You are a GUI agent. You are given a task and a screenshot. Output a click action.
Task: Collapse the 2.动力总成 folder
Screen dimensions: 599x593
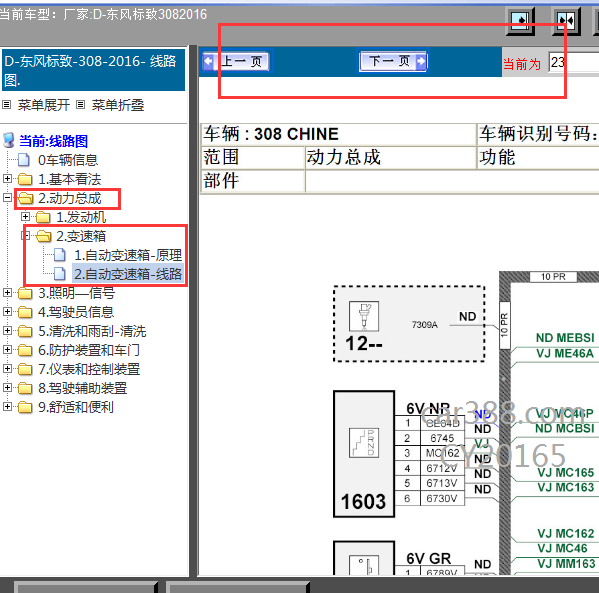point(7,198)
